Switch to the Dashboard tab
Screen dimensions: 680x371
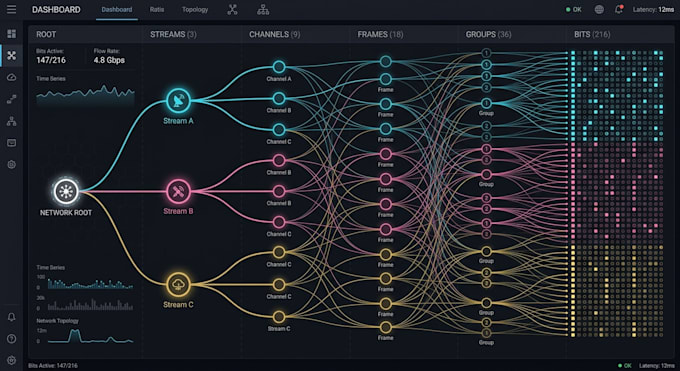pyautogui.click(x=117, y=10)
